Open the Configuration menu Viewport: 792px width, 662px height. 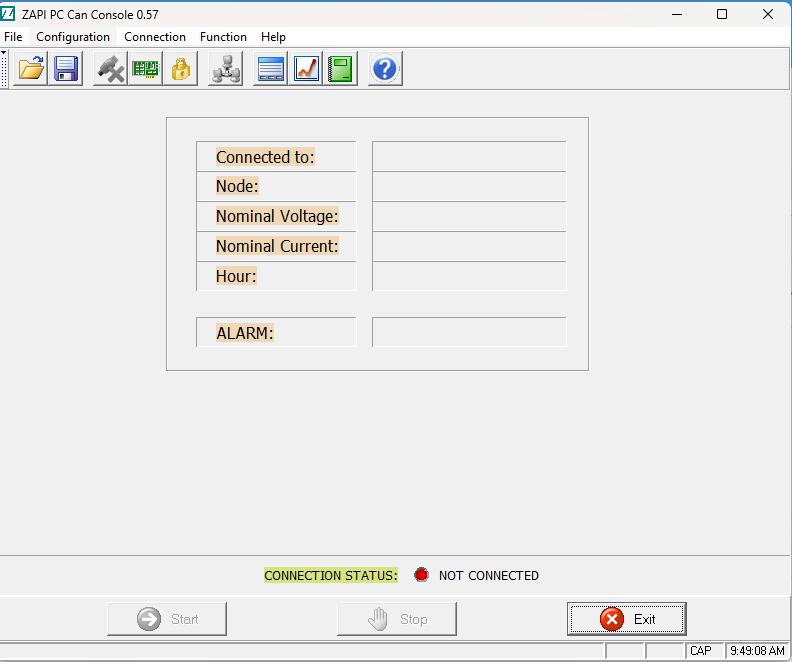[x=73, y=37]
